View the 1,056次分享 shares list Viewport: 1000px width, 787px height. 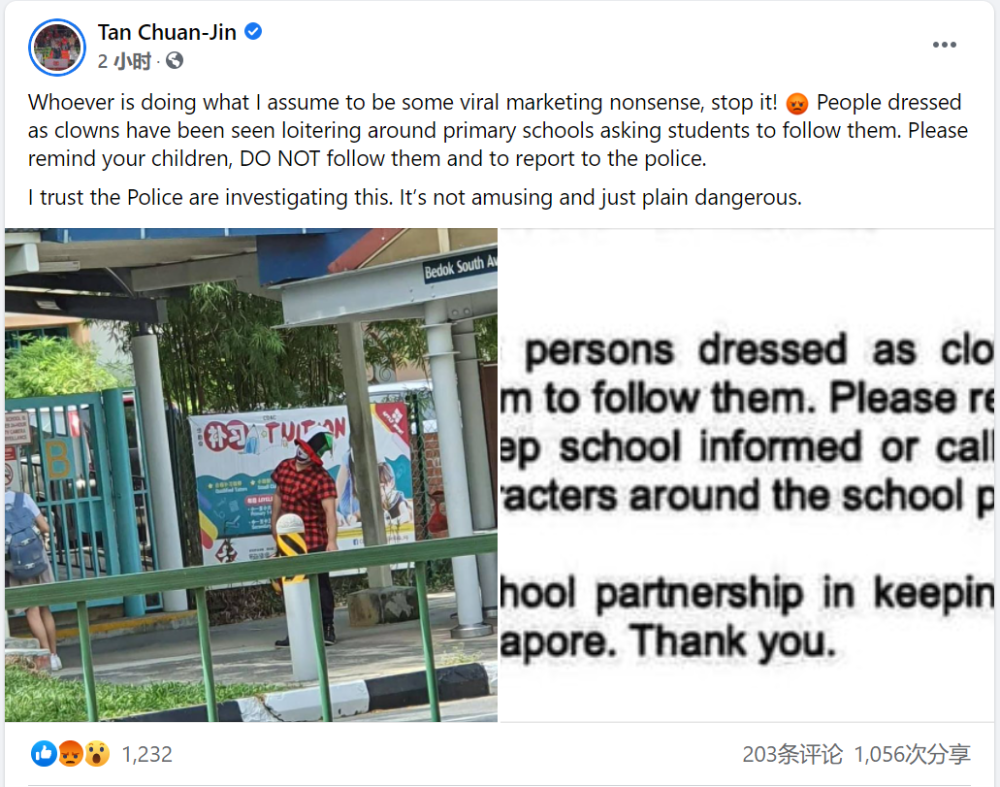point(912,754)
